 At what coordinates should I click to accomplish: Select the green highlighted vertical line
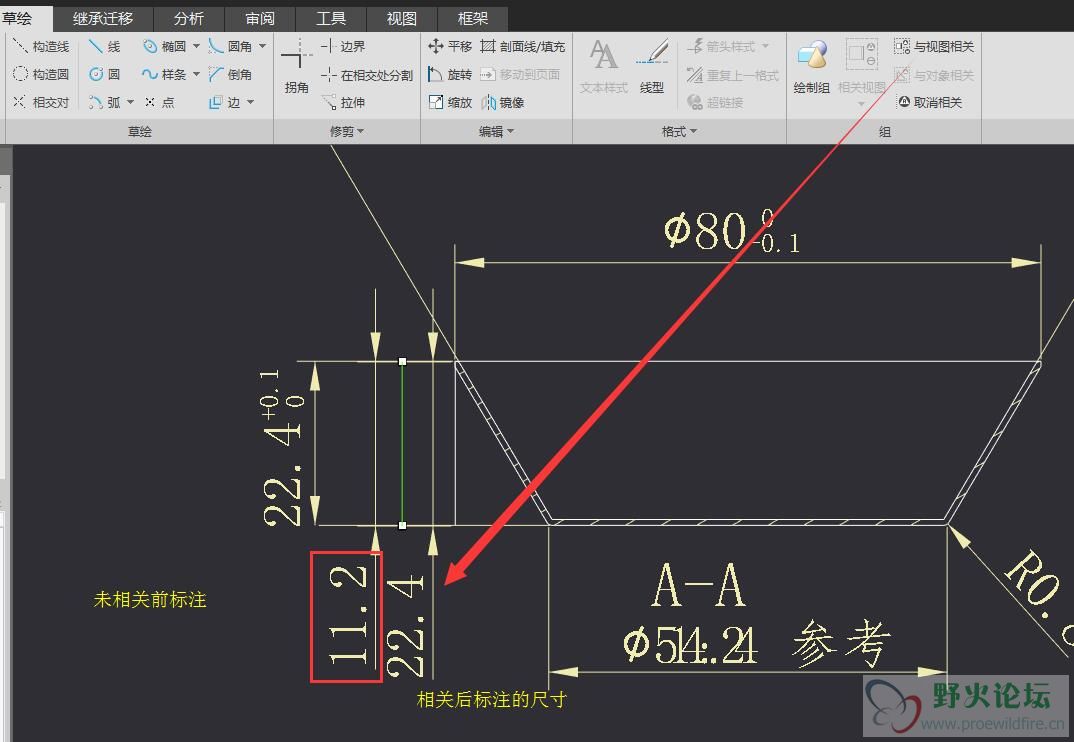point(402,443)
